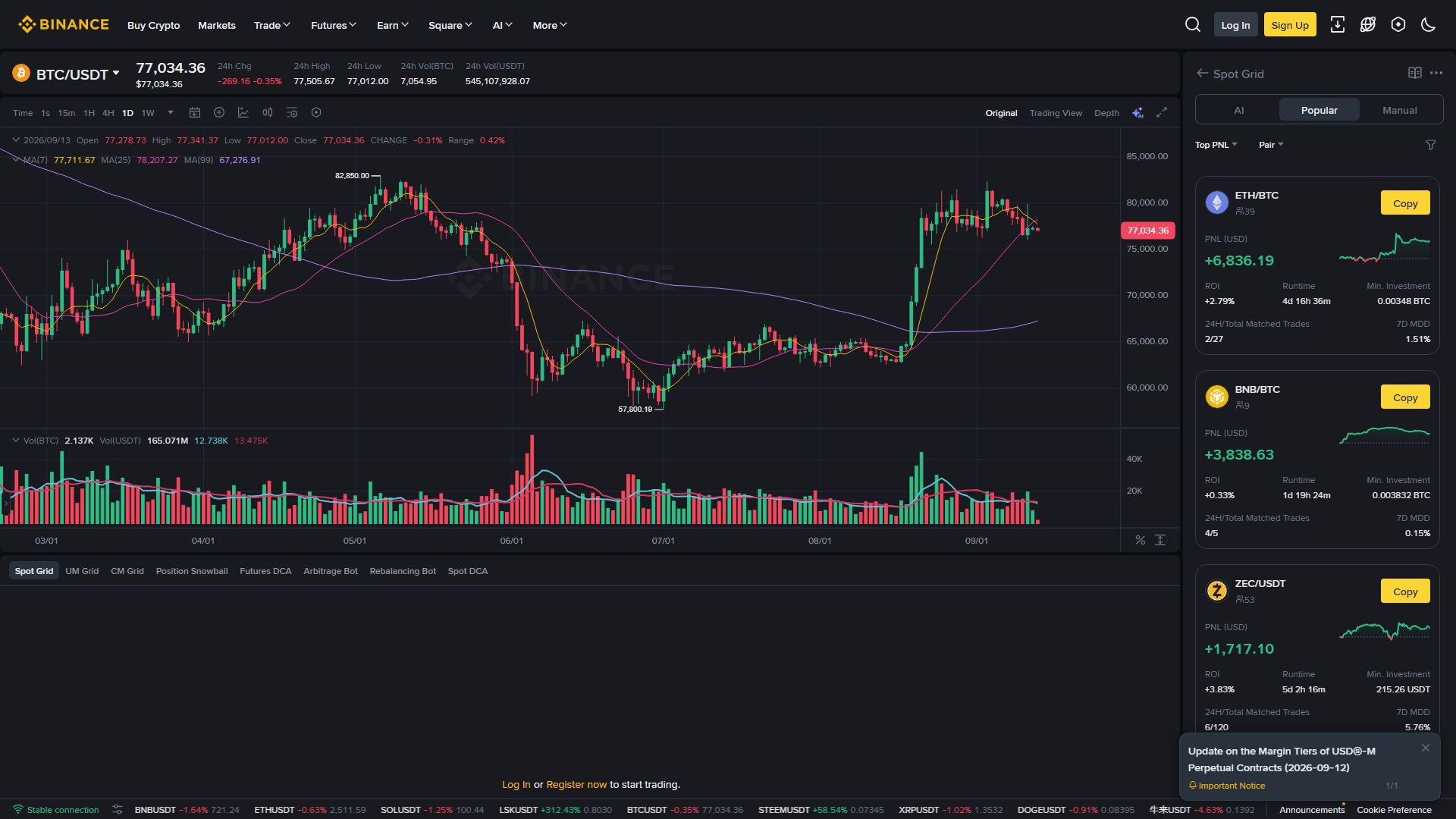
Task: Open the Futures menu dropdown
Action: coord(334,25)
